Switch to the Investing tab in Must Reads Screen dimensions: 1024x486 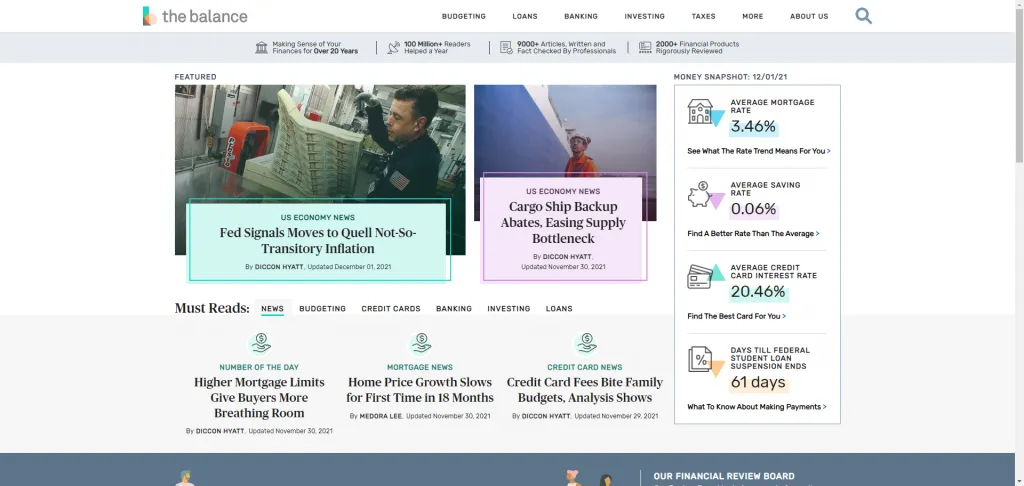click(x=509, y=308)
